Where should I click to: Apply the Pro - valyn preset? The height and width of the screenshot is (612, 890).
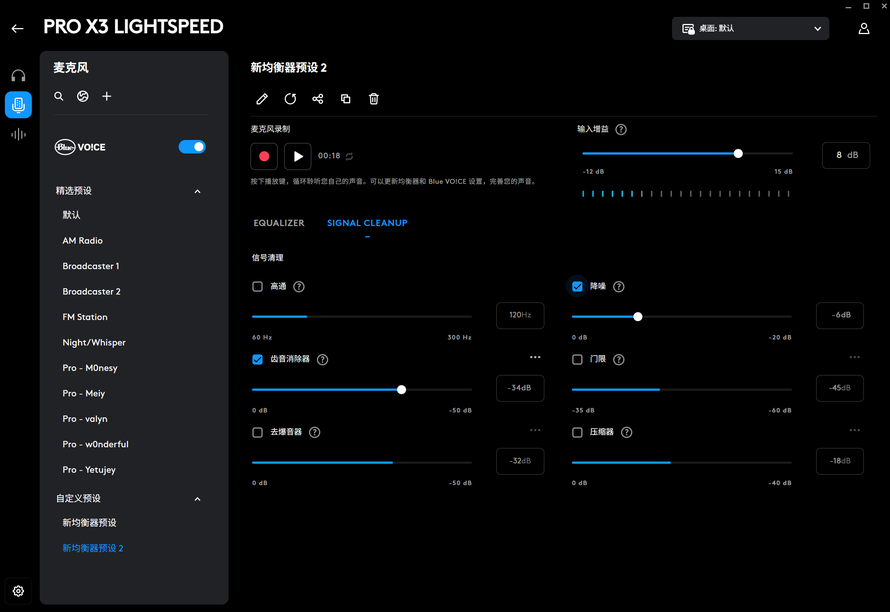pyautogui.click(x=85, y=419)
